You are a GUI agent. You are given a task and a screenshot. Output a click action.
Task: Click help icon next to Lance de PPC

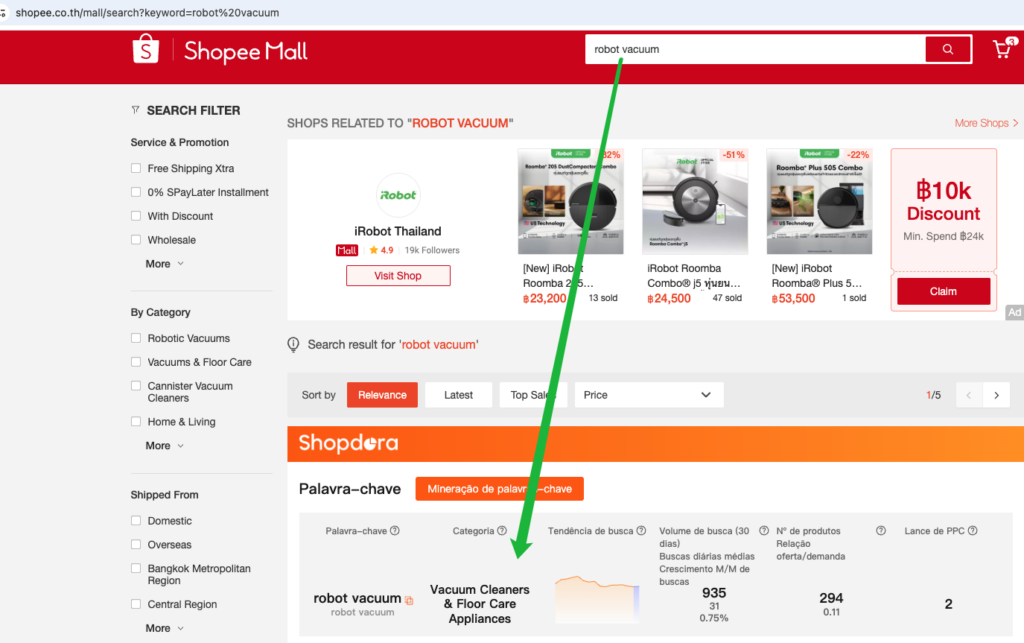pos(972,531)
